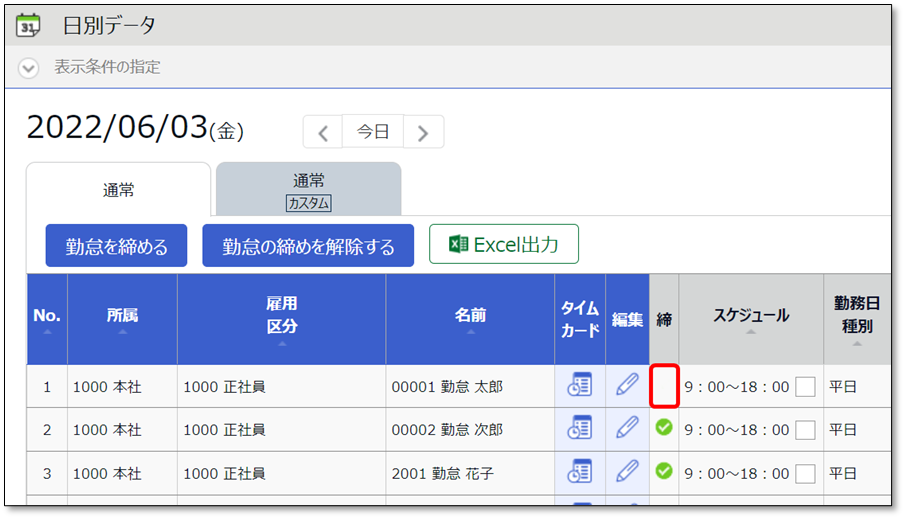The height and width of the screenshot is (519, 905).
Task: Click pencil edit icon for 勤怠 花子
Action: point(627,472)
